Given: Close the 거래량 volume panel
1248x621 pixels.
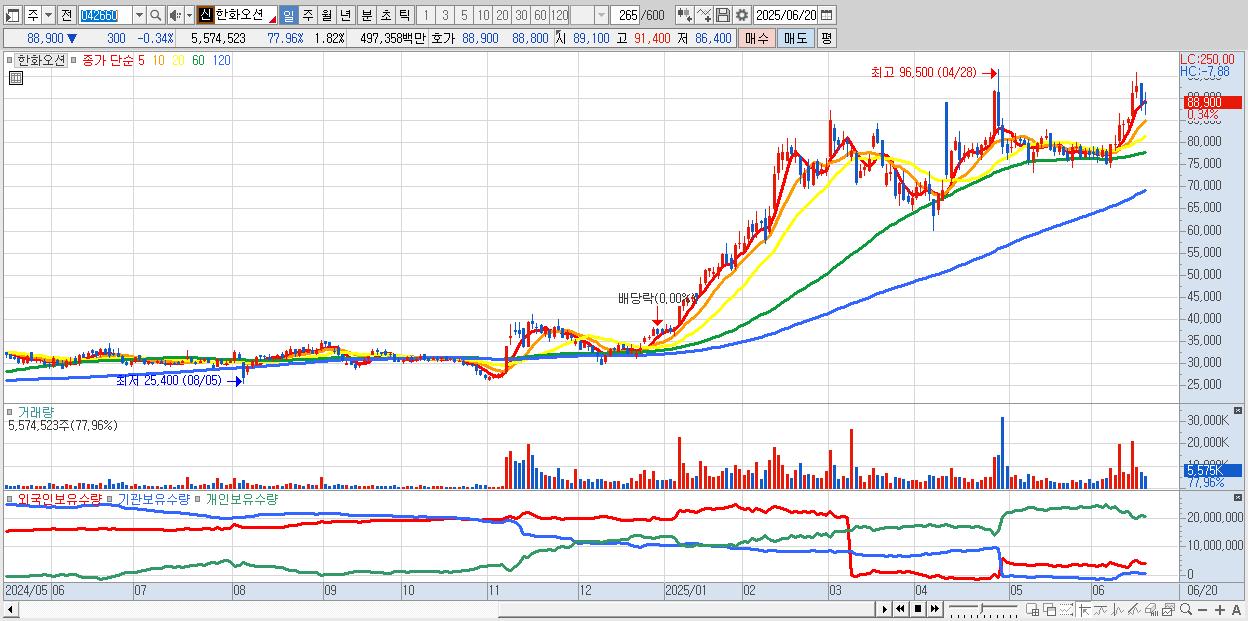Looking at the screenshot, I should pyautogui.click(x=1238, y=410).
